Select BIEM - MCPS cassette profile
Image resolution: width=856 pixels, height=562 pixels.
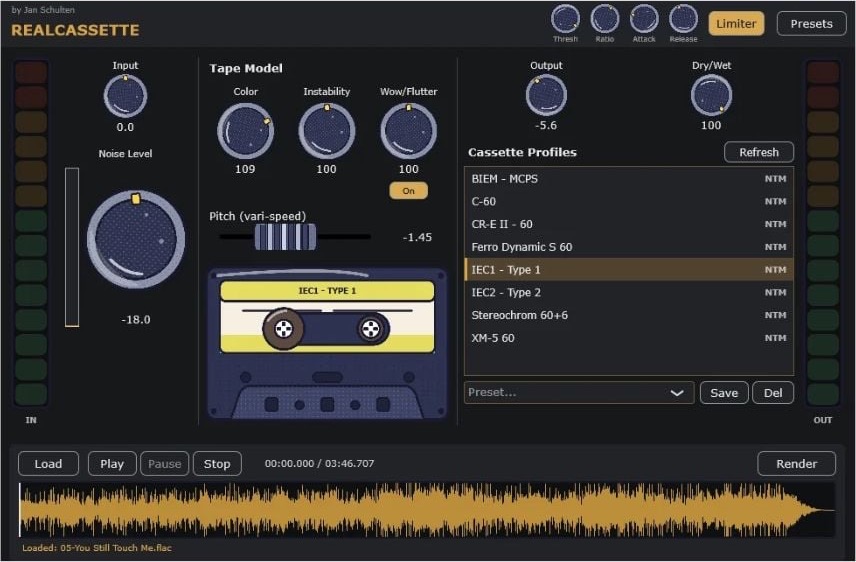[x=629, y=179]
